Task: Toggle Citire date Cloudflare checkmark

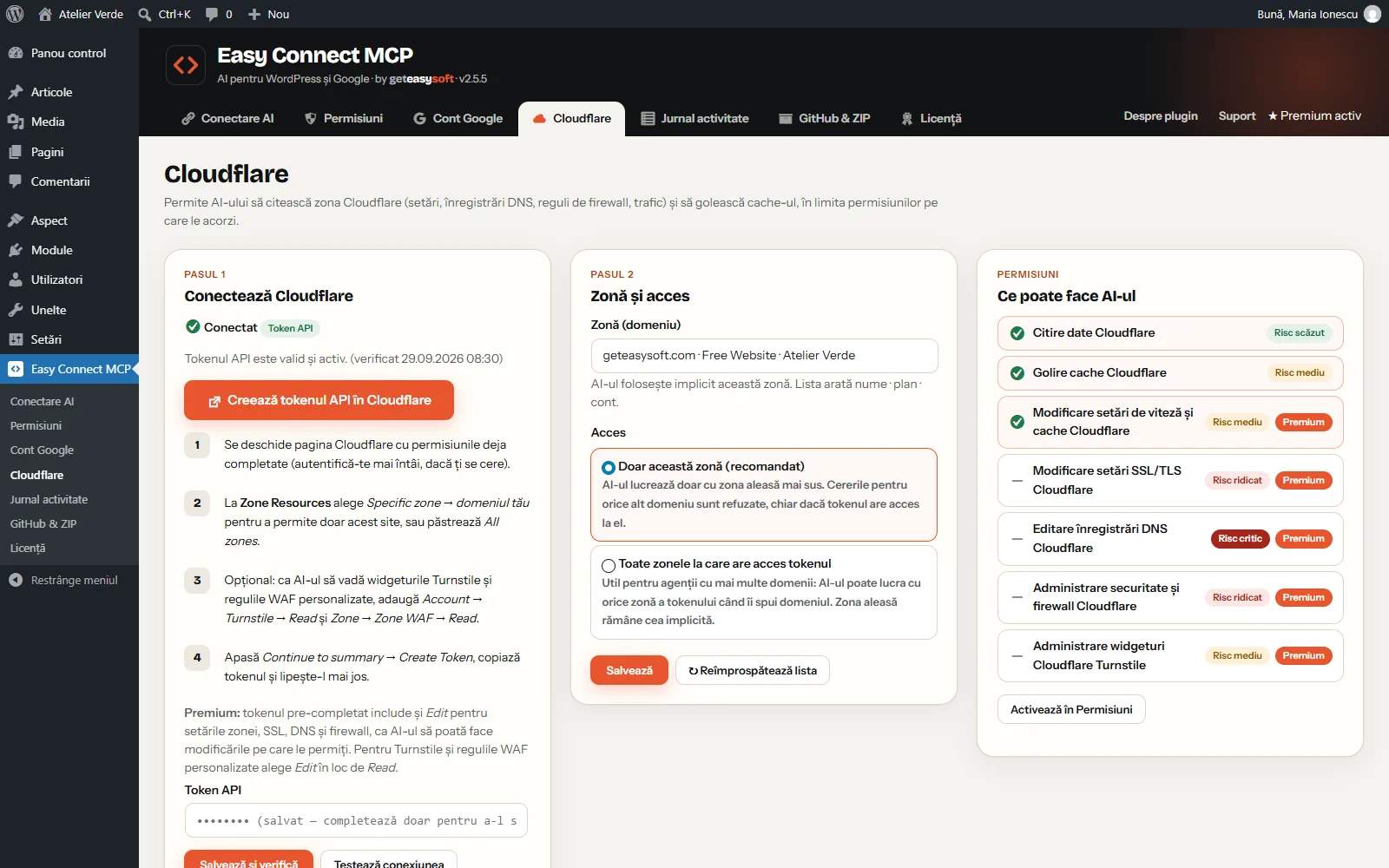Action: (x=1017, y=333)
